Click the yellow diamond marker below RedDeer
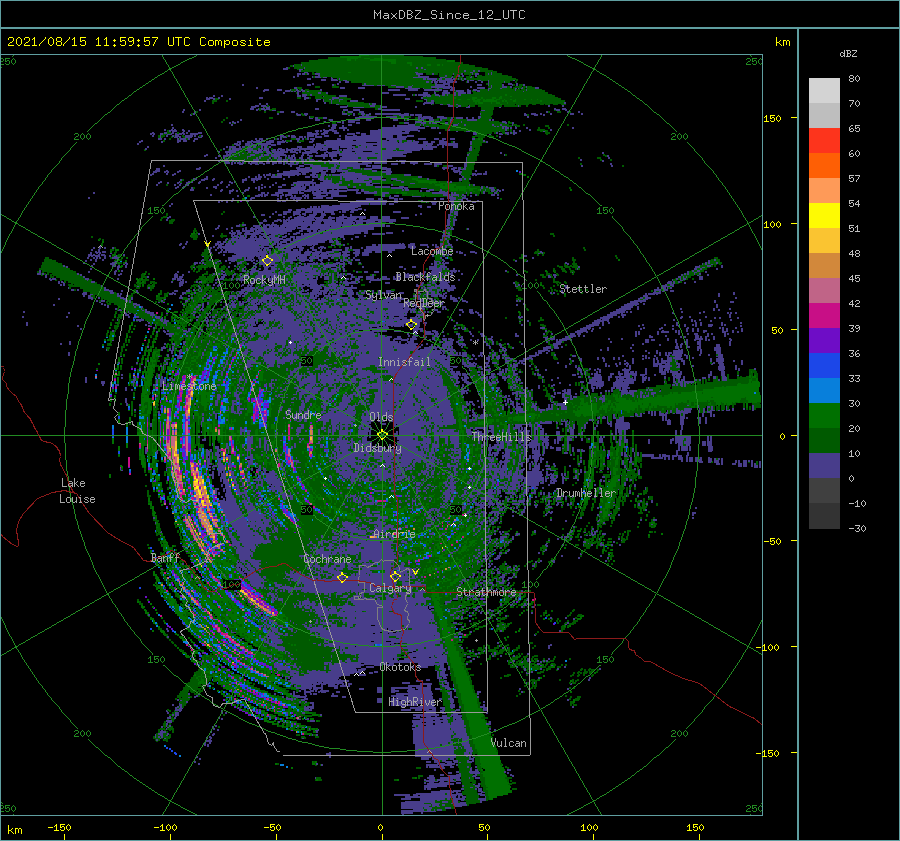The height and width of the screenshot is (841, 900). pyautogui.click(x=412, y=325)
